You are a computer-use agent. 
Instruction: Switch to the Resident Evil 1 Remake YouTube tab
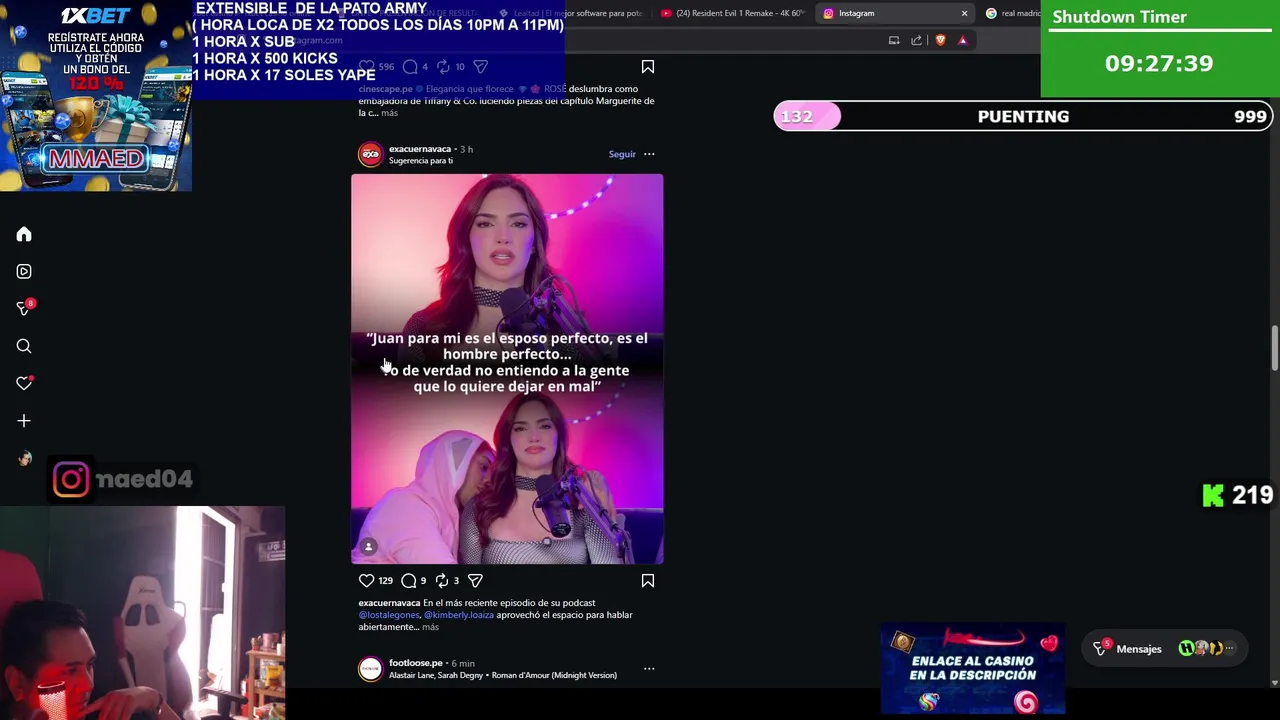[733, 13]
